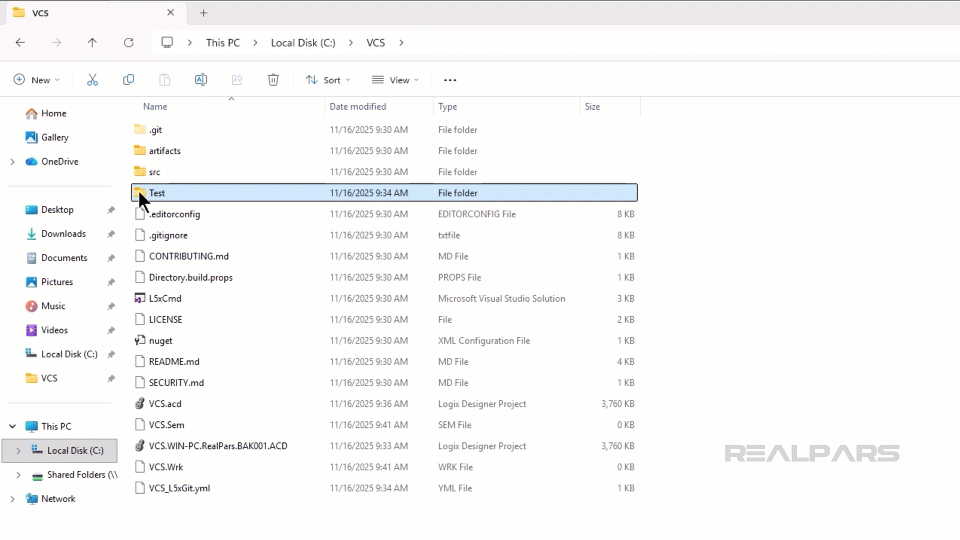Select the Directory.build.props file
Image resolution: width=960 pixels, height=540 pixels.
point(384,277)
